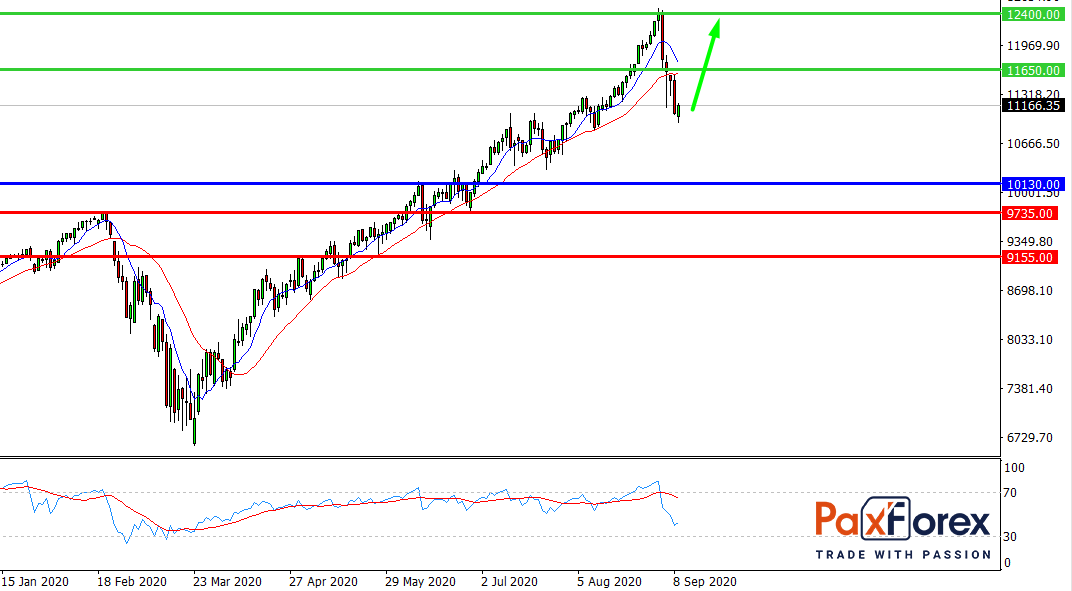Image resolution: width=1072 pixels, height=591 pixels.
Task: Click the 18 Feb 2020 date label
Action: pyautogui.click(x=132, y=581)
